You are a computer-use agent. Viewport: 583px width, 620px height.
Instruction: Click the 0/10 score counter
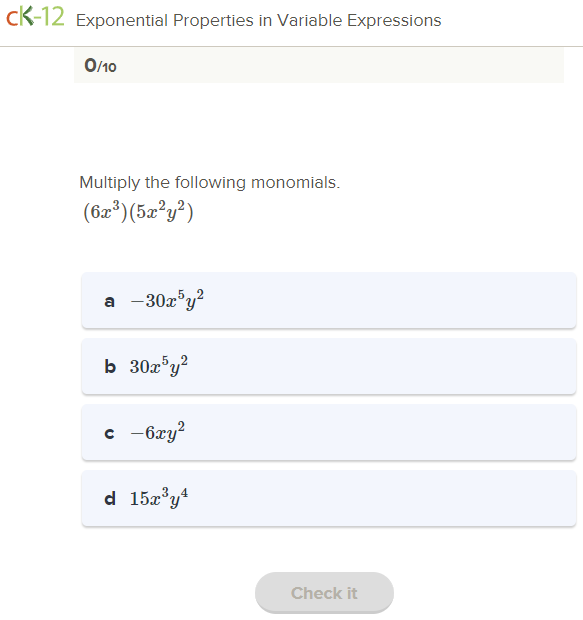(100, 66)
